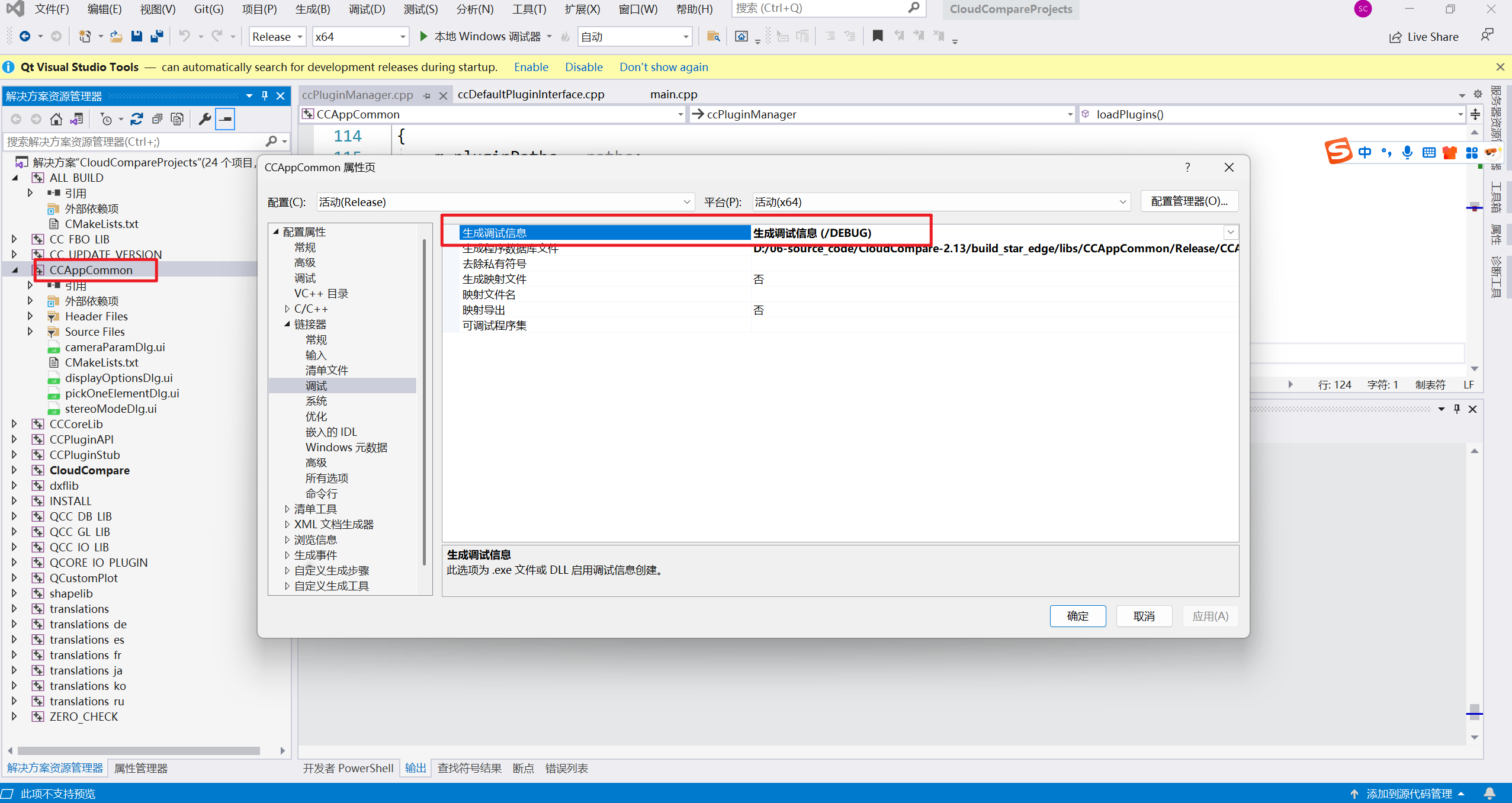Image resolution: width=1512 pixels, height=803 pixels.
Task: Open the CCAppCommon scope dropdown in editor
Action: point(493,114)
